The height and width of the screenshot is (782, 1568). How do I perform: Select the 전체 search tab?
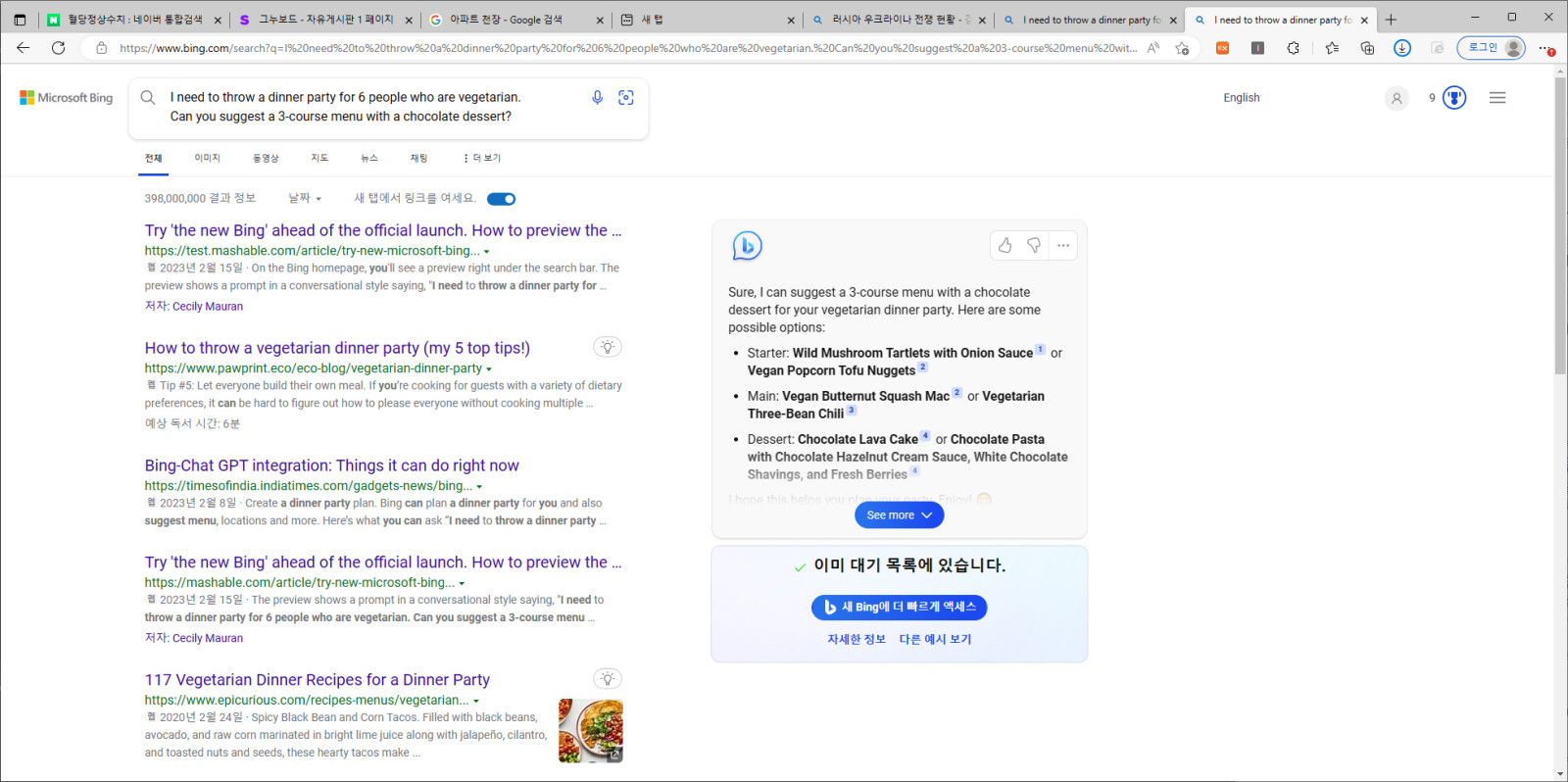[x=154, y=158]
